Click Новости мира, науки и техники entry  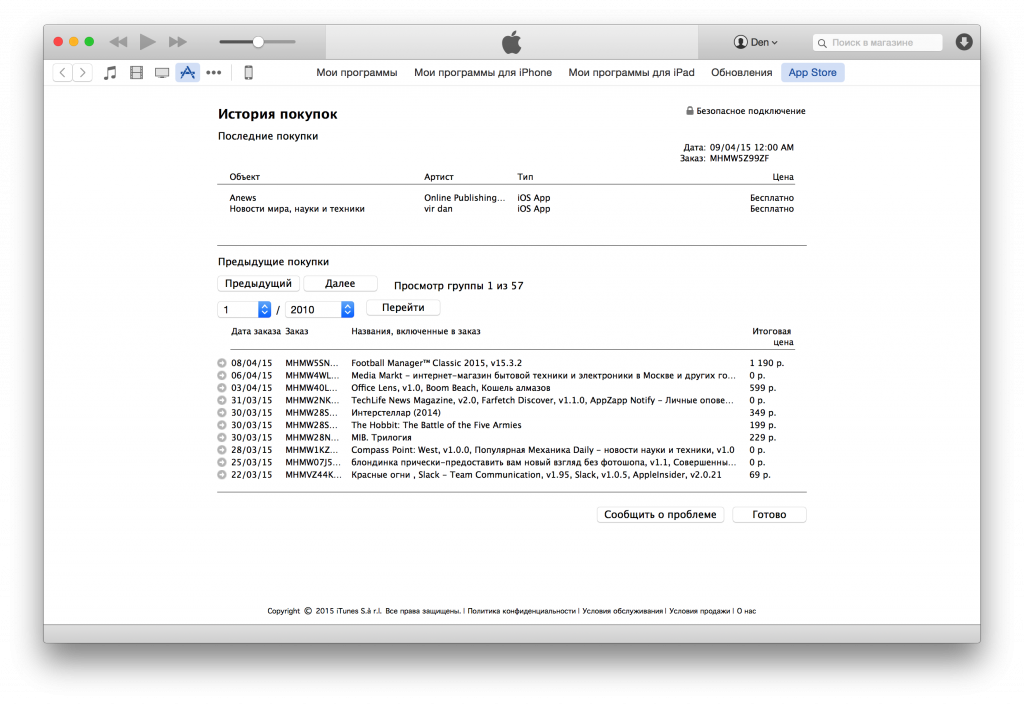(297, 209)
